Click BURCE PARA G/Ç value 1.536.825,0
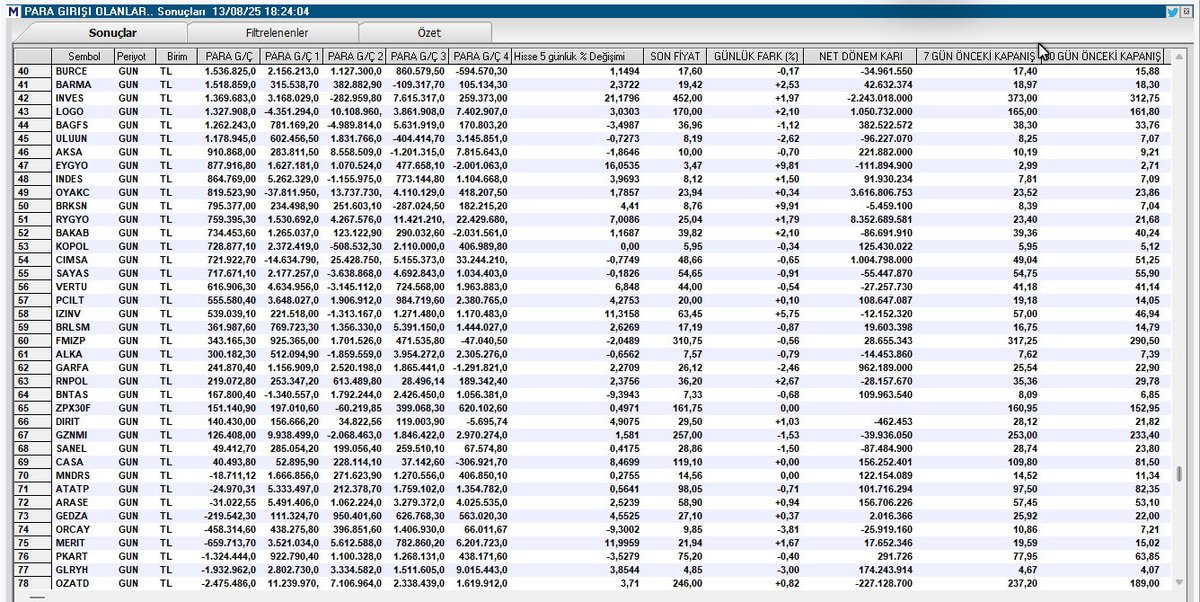The height and width of the screenshot is (602, 1200). (230, 72)
